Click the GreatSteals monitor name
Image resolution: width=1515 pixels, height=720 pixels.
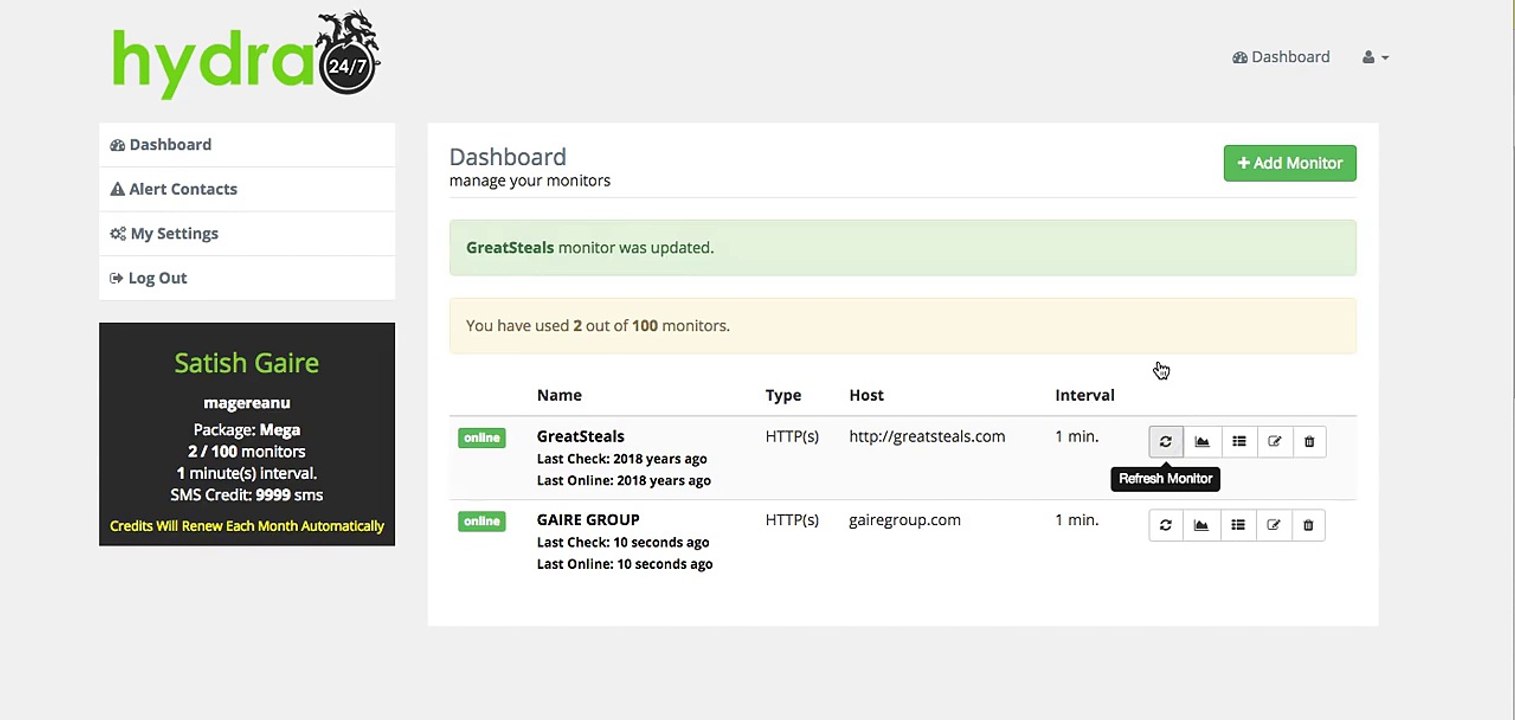581,436
